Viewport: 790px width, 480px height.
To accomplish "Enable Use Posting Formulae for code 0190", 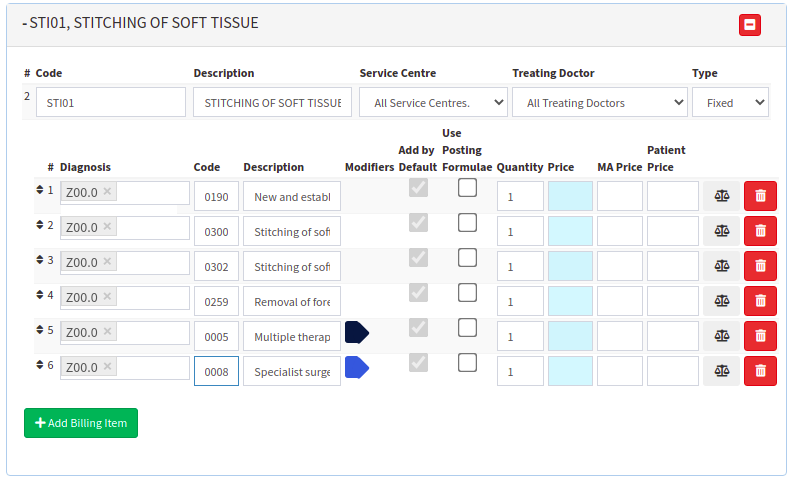I will pos(467,188).
